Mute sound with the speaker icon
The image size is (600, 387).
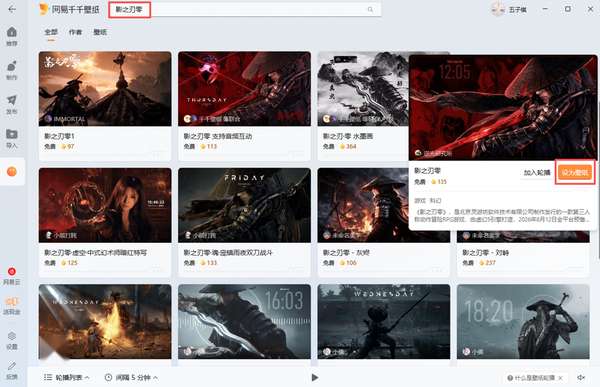pos(581,377)
